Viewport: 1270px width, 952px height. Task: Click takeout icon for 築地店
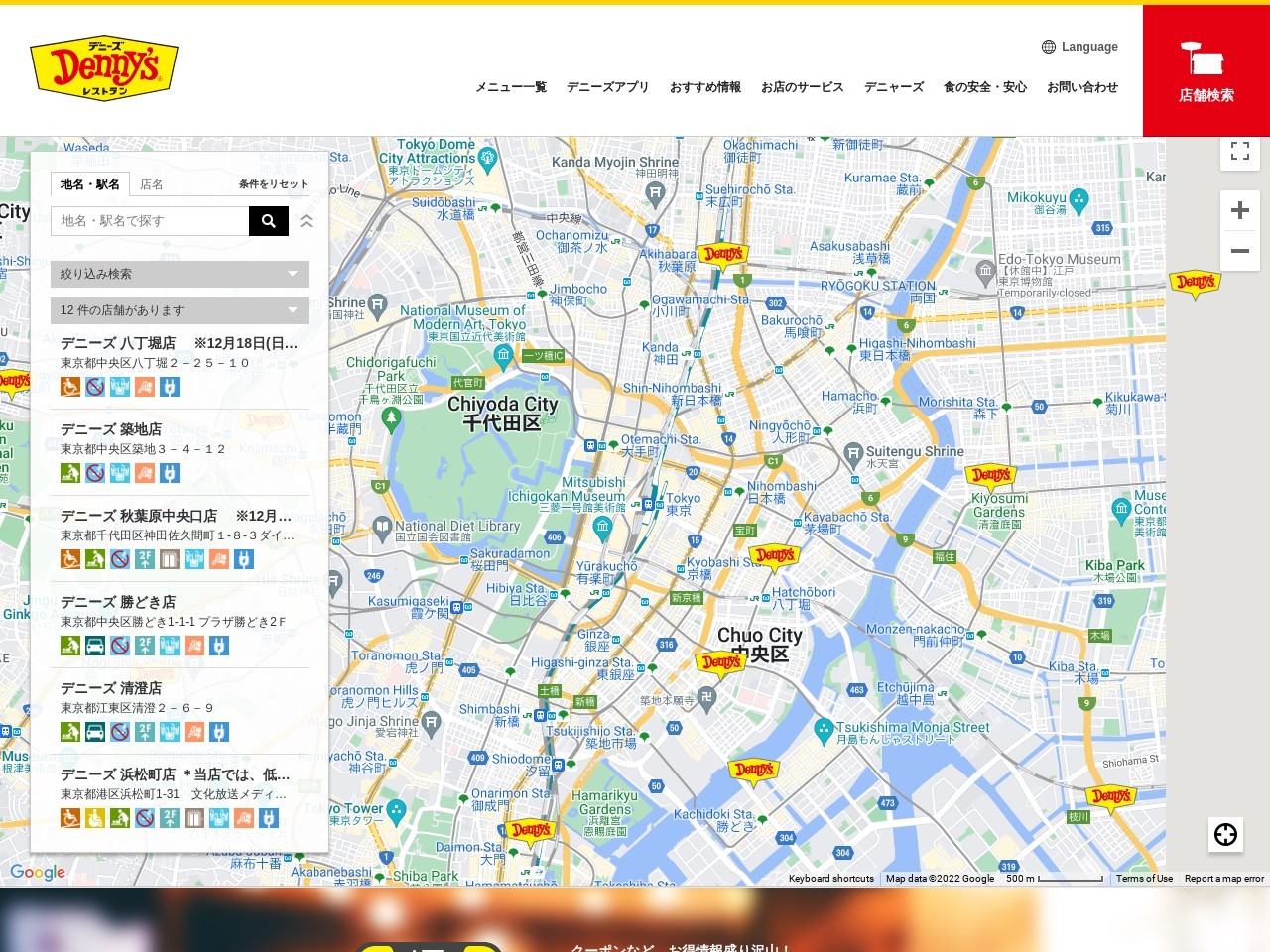[120, 473]
